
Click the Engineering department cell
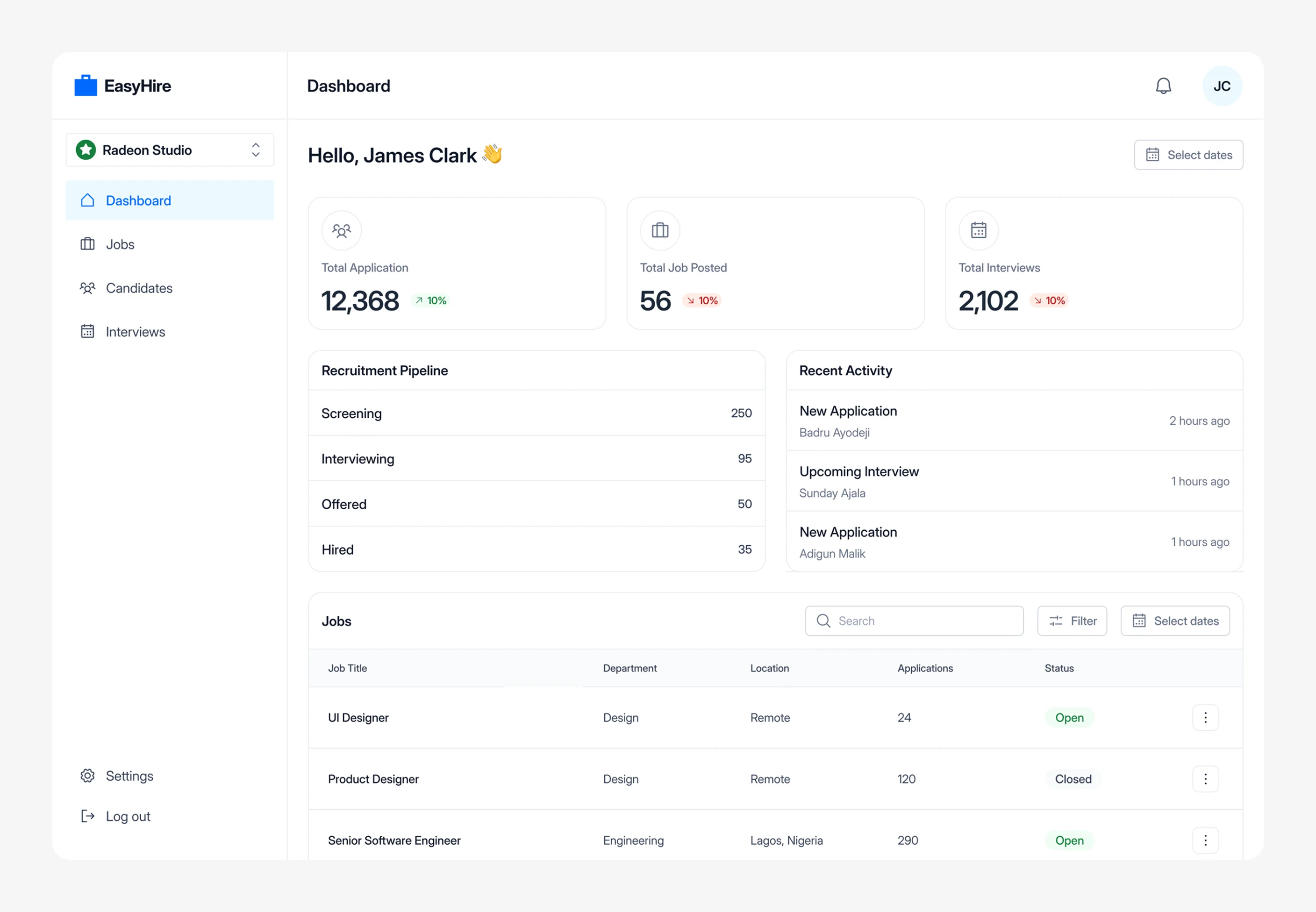[x=633, y=840]
